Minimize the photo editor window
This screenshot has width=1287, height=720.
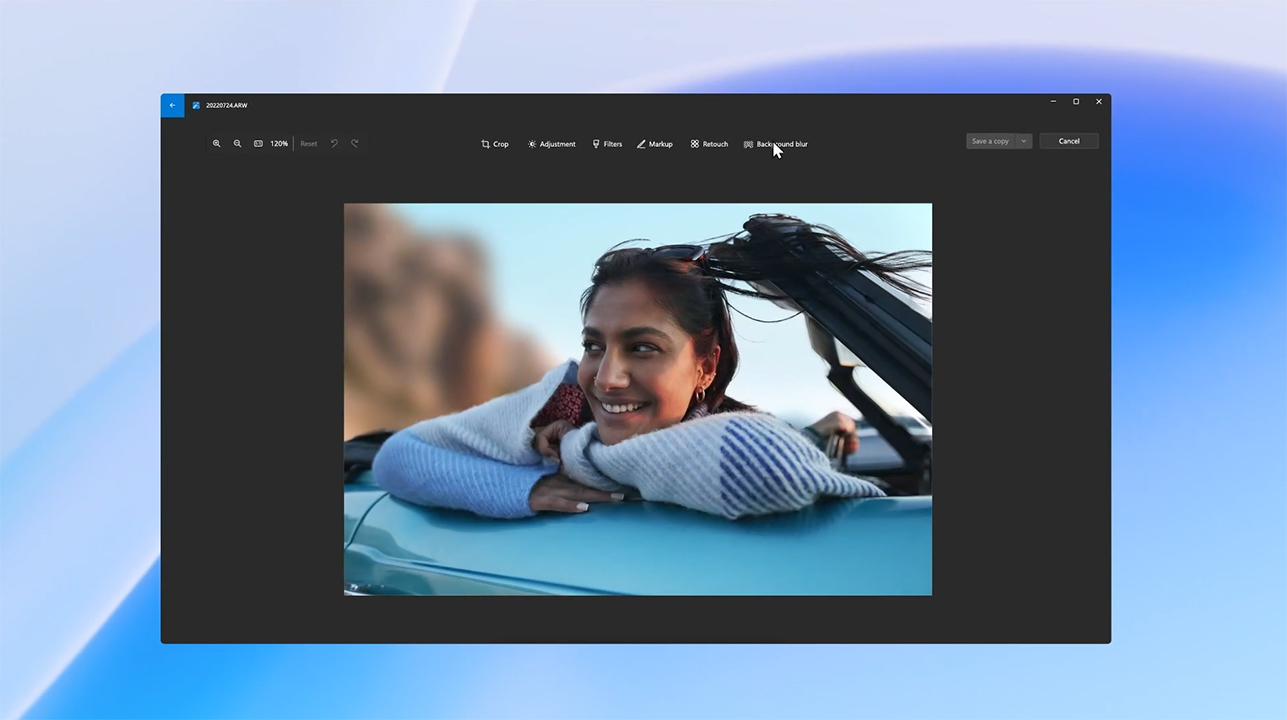pos(1054,101)
